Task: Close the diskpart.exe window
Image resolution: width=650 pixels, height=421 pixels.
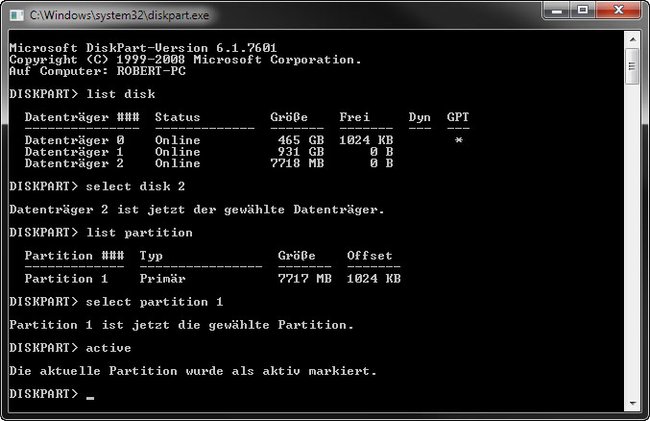Action: tap(618, 10)
